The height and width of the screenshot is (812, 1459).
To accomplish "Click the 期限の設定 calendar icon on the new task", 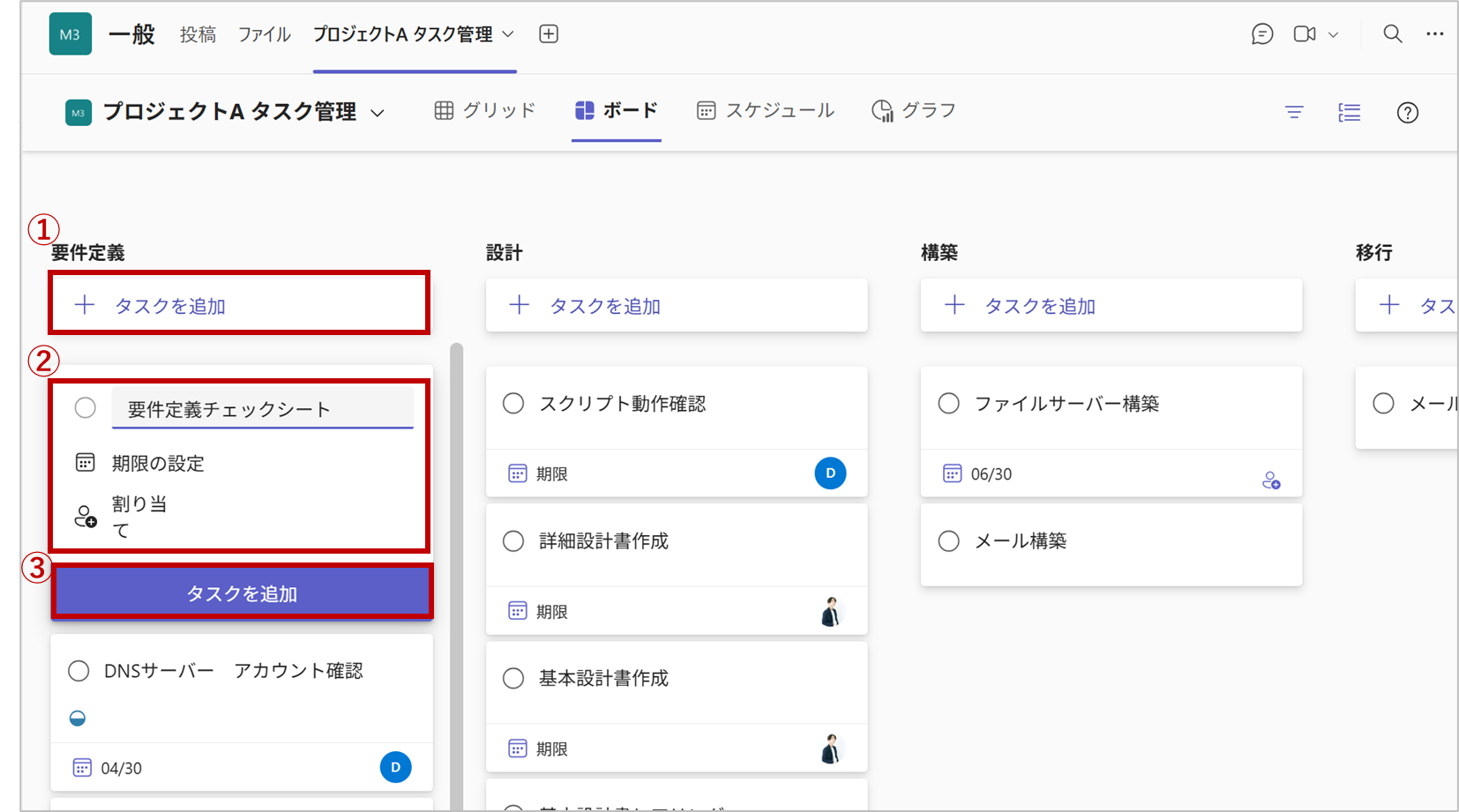I will tap(84, 462).
